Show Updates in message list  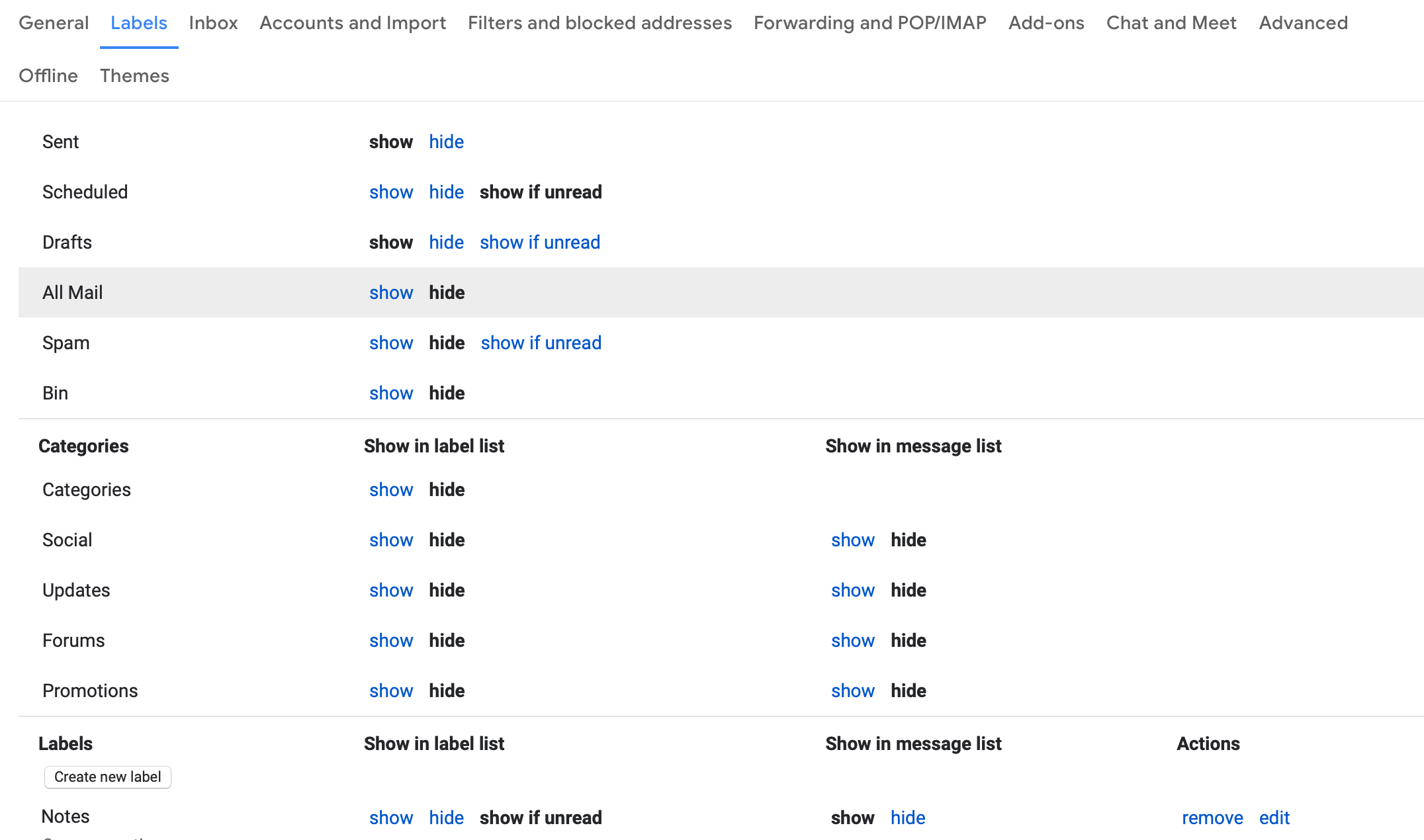click(x=852, y=590)
